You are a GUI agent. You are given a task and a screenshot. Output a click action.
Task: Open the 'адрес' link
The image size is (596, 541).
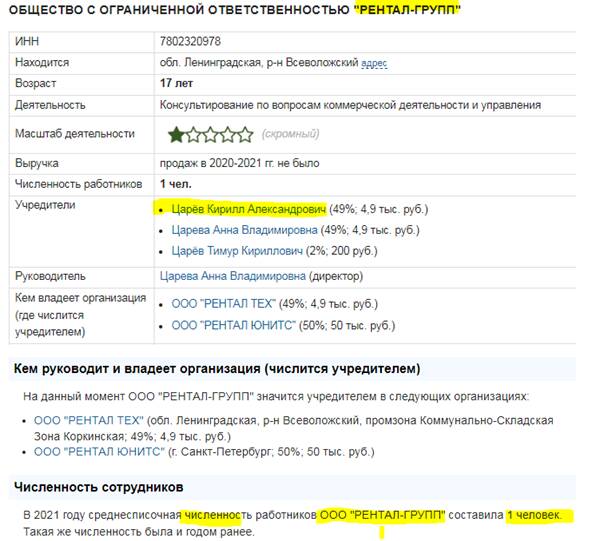point(374,63)
